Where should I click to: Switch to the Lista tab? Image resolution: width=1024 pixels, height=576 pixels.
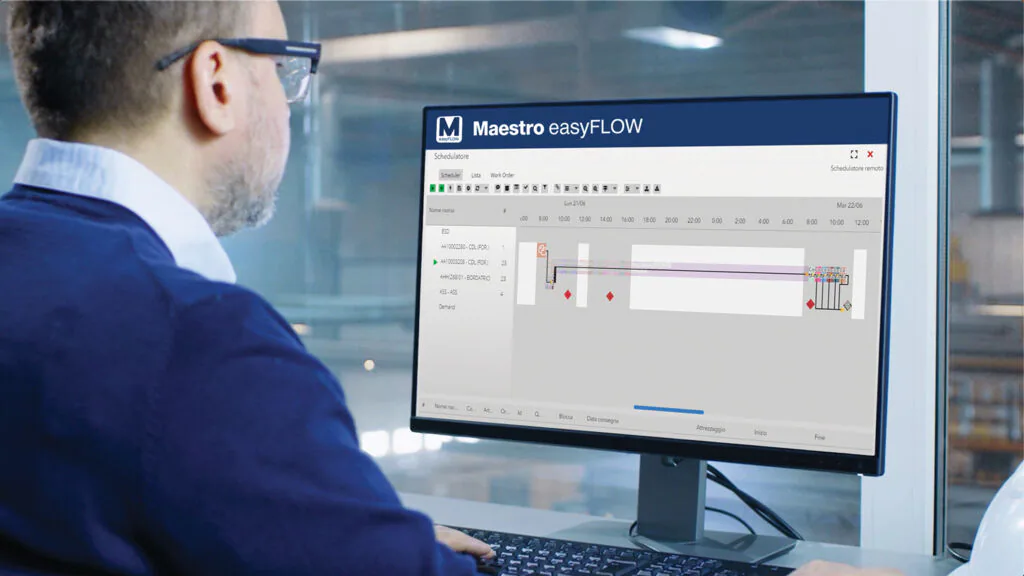click(476, 175)
